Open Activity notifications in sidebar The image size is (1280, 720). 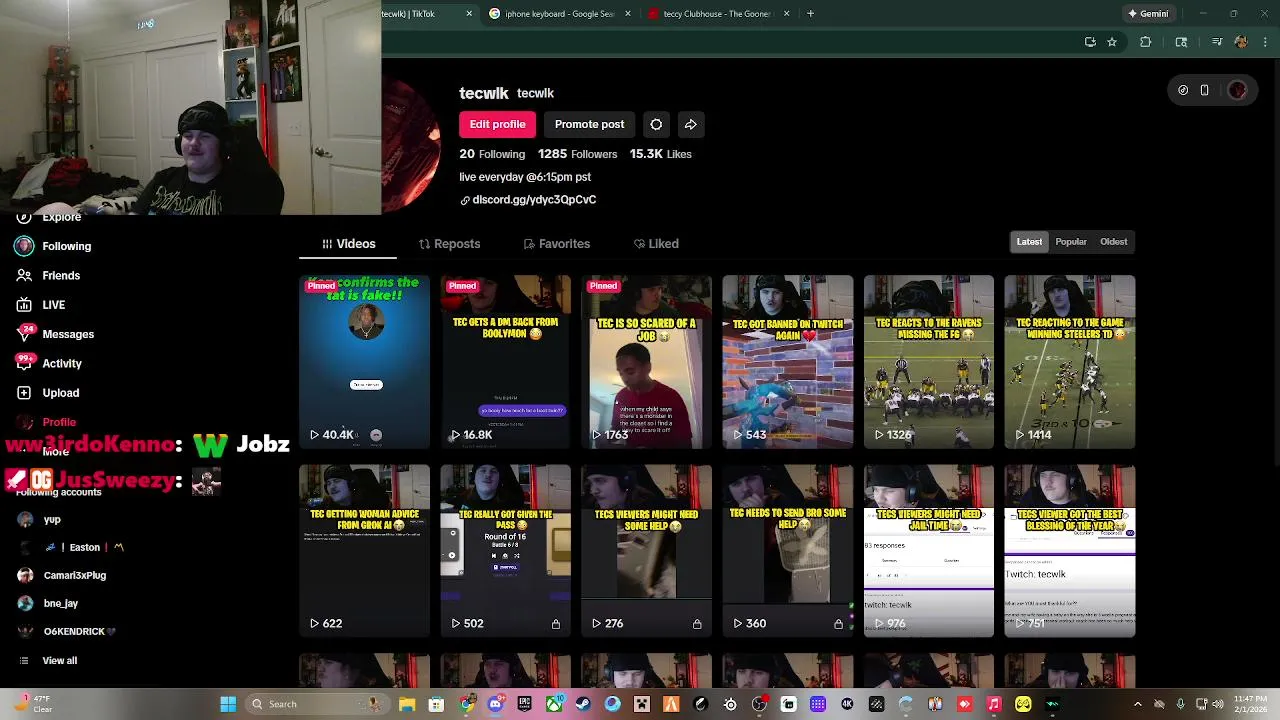click(x=49, y=363)
